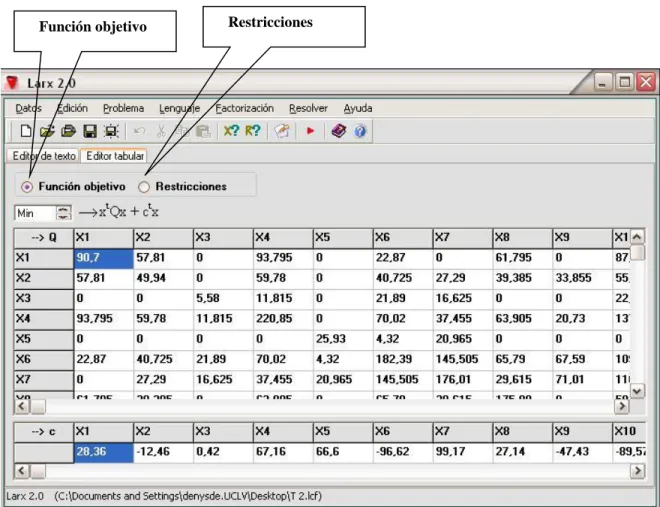The height and width of the screenshot is (507, 660).
Task: Switch to Editor de texto tab
Action: click(x=44, y=156)
